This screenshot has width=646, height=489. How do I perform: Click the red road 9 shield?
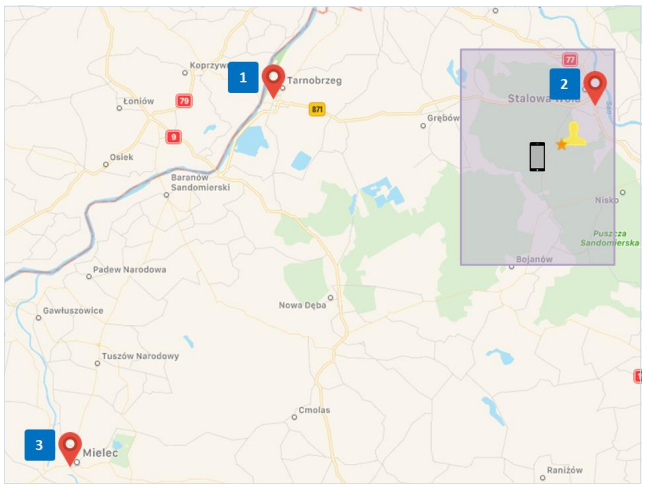(x=173, y=137)
